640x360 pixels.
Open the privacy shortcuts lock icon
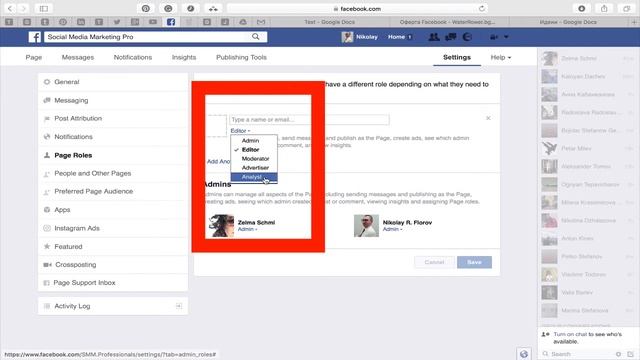coord(494,37)
